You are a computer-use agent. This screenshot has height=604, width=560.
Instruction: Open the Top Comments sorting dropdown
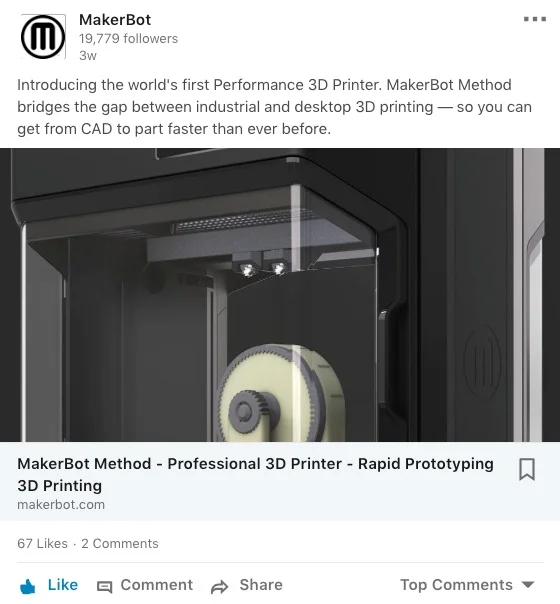pos(467,585)
